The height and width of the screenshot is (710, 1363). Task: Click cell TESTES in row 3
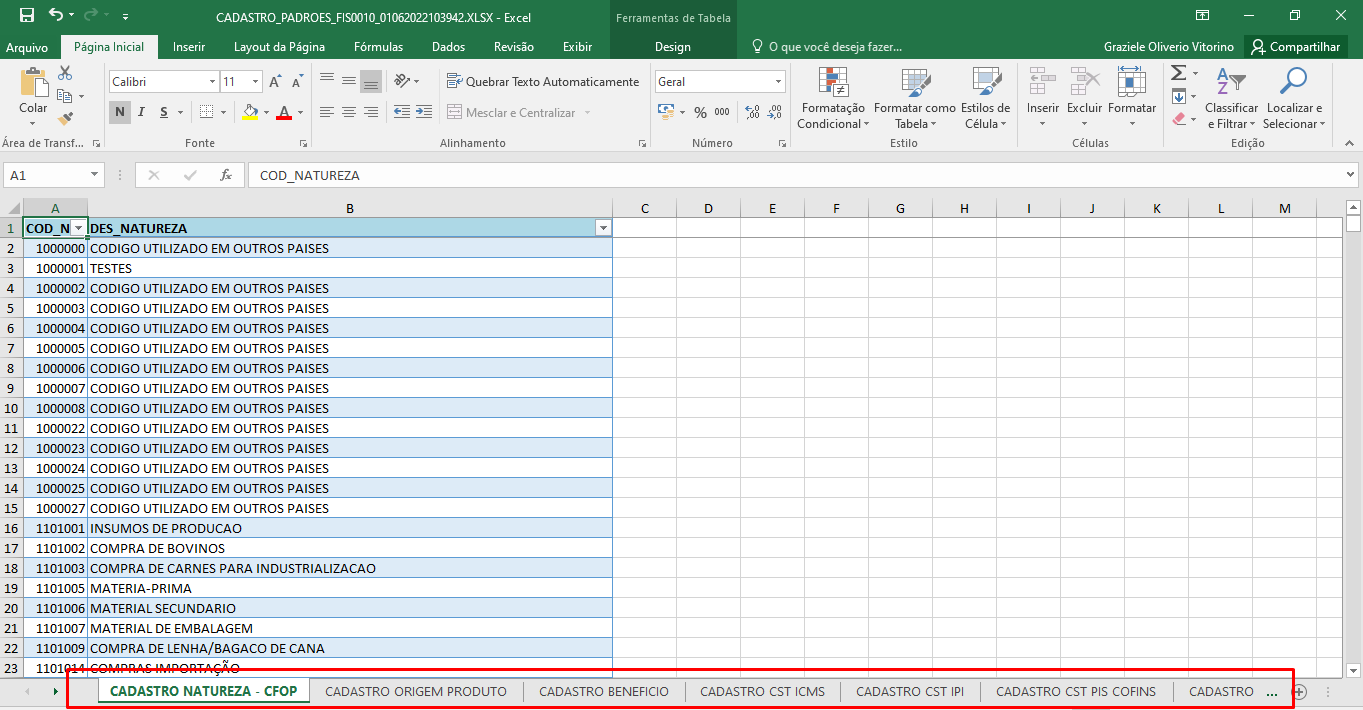point(350,268)
